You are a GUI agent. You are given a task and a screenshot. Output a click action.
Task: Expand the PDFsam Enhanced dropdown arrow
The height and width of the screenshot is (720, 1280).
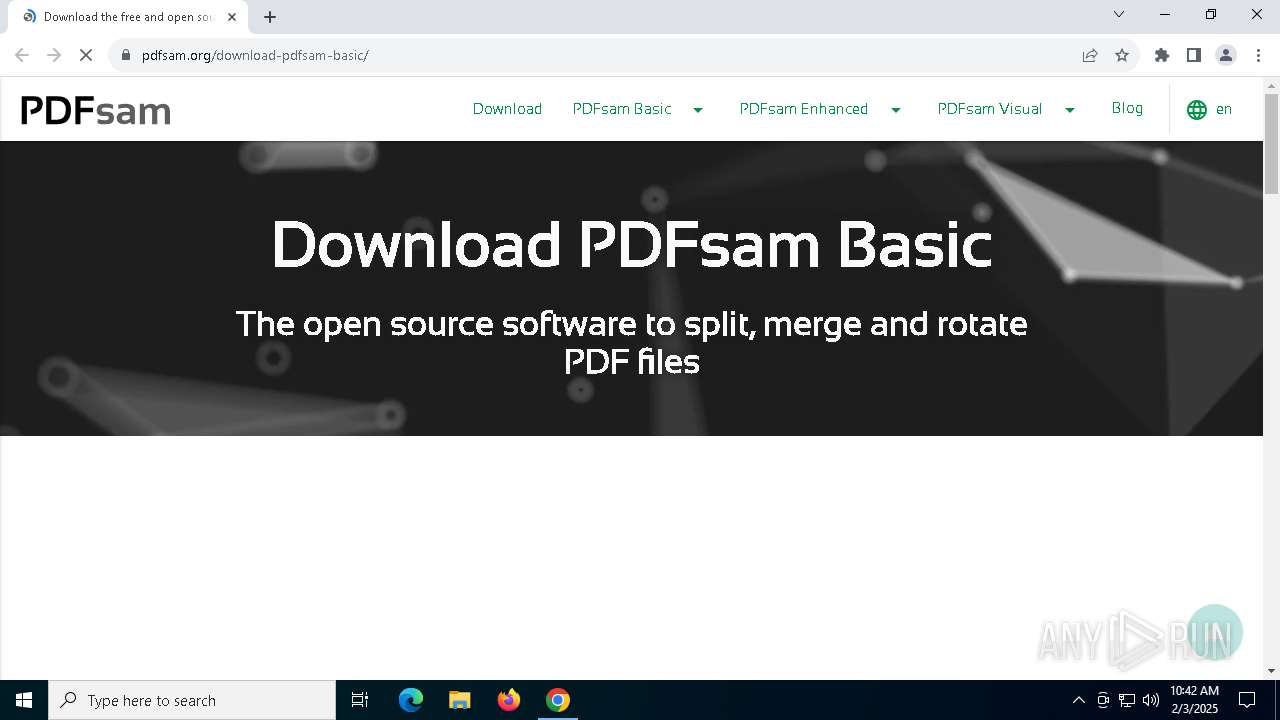896,110
